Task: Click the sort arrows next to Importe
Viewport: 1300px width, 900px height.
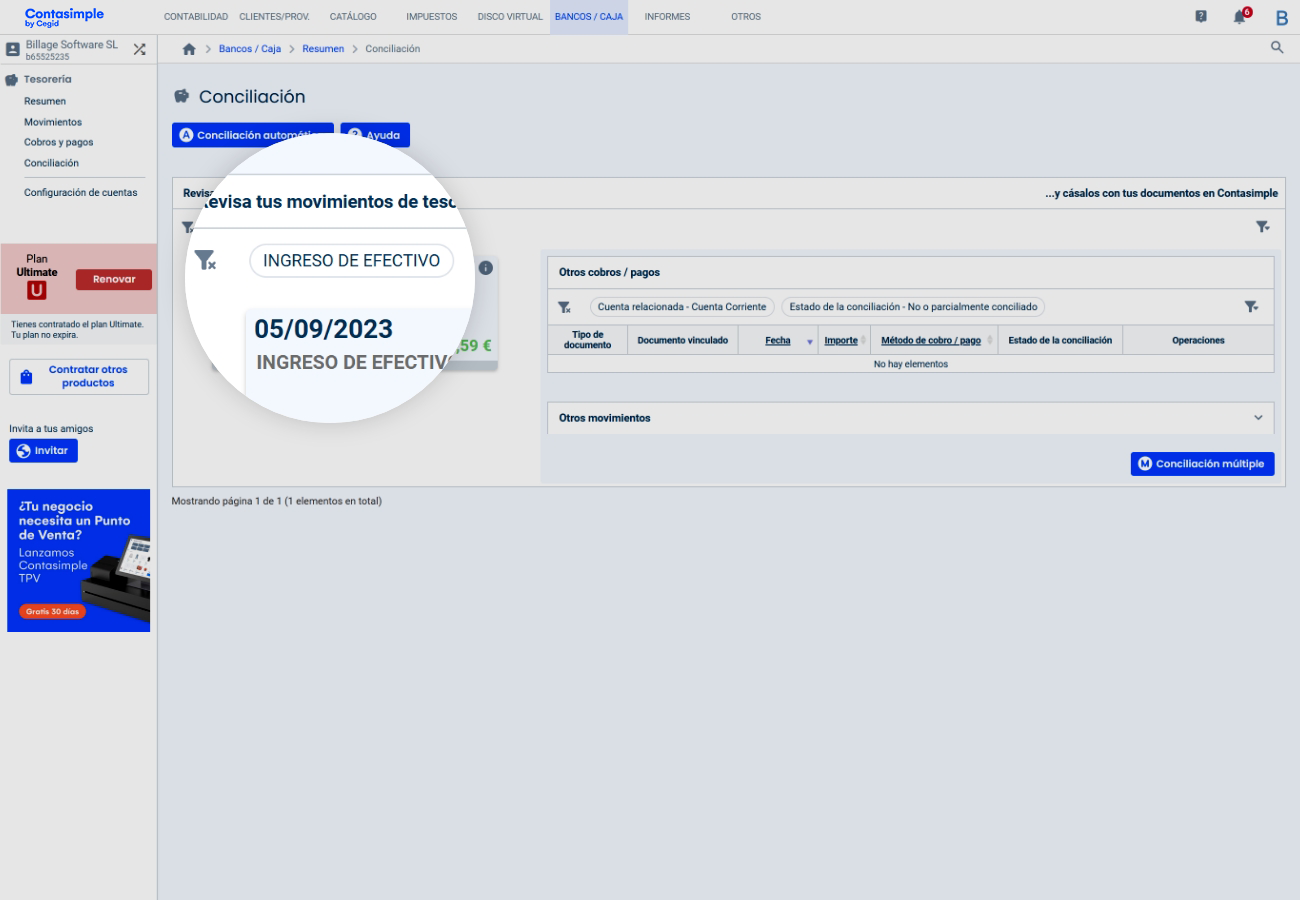Action: point(863,341)
